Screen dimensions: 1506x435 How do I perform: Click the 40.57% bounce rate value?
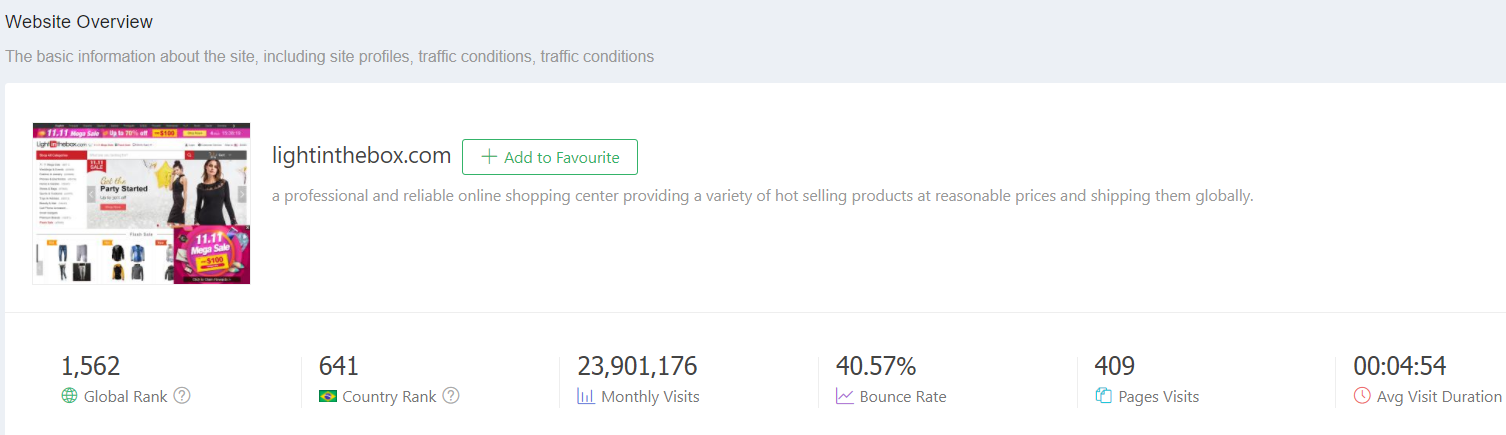(x=876, y=366)
